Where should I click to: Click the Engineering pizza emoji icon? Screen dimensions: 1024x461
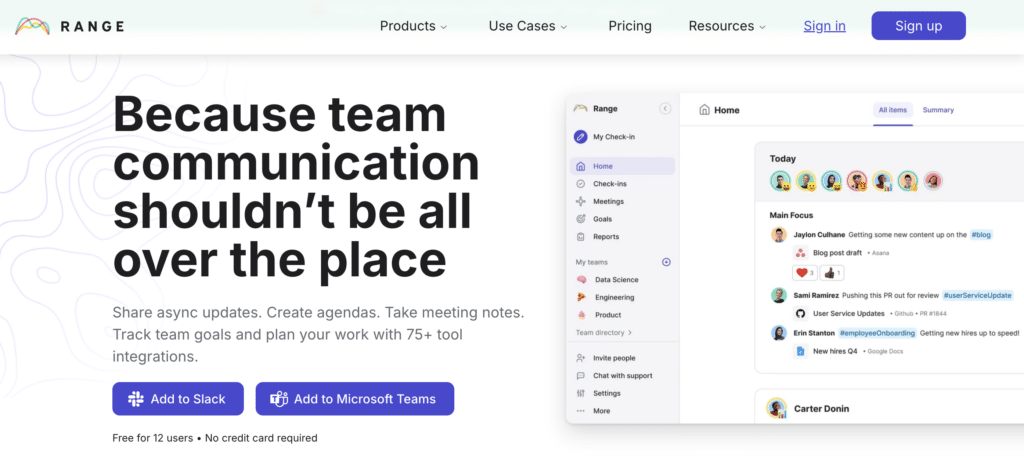[x=582, y=297]
